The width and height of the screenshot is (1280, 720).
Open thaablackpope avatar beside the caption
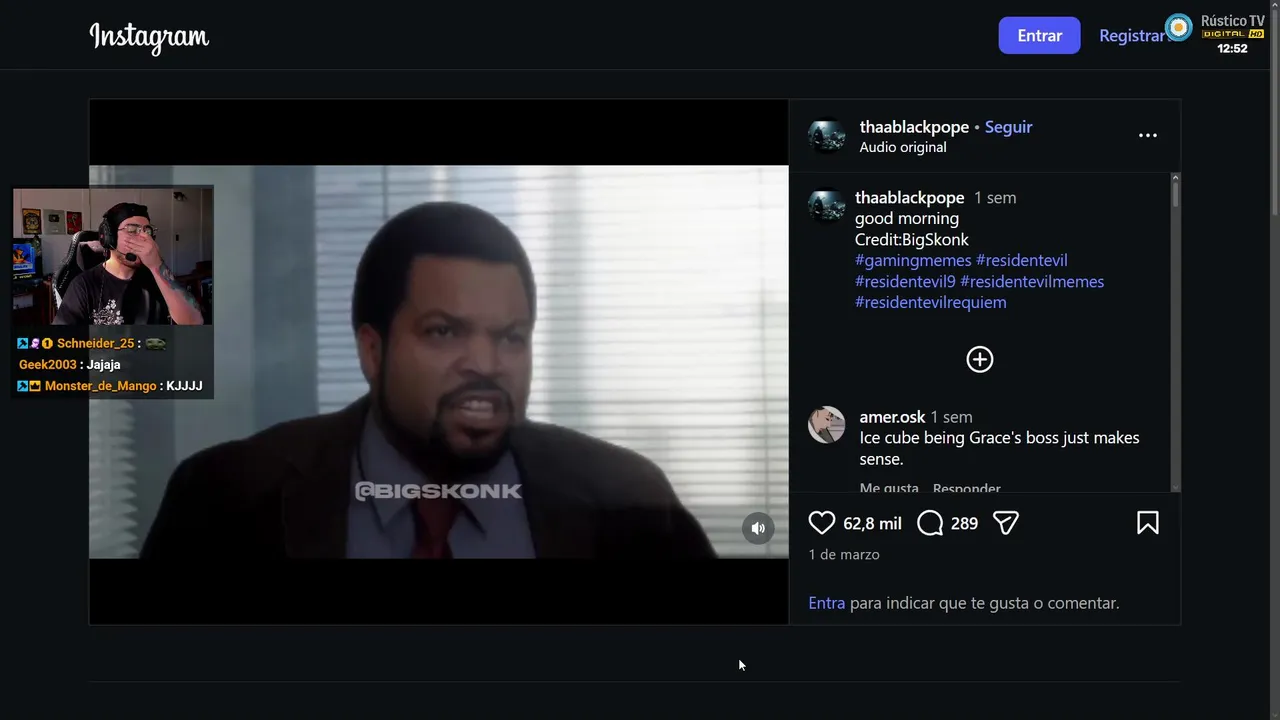827,206
